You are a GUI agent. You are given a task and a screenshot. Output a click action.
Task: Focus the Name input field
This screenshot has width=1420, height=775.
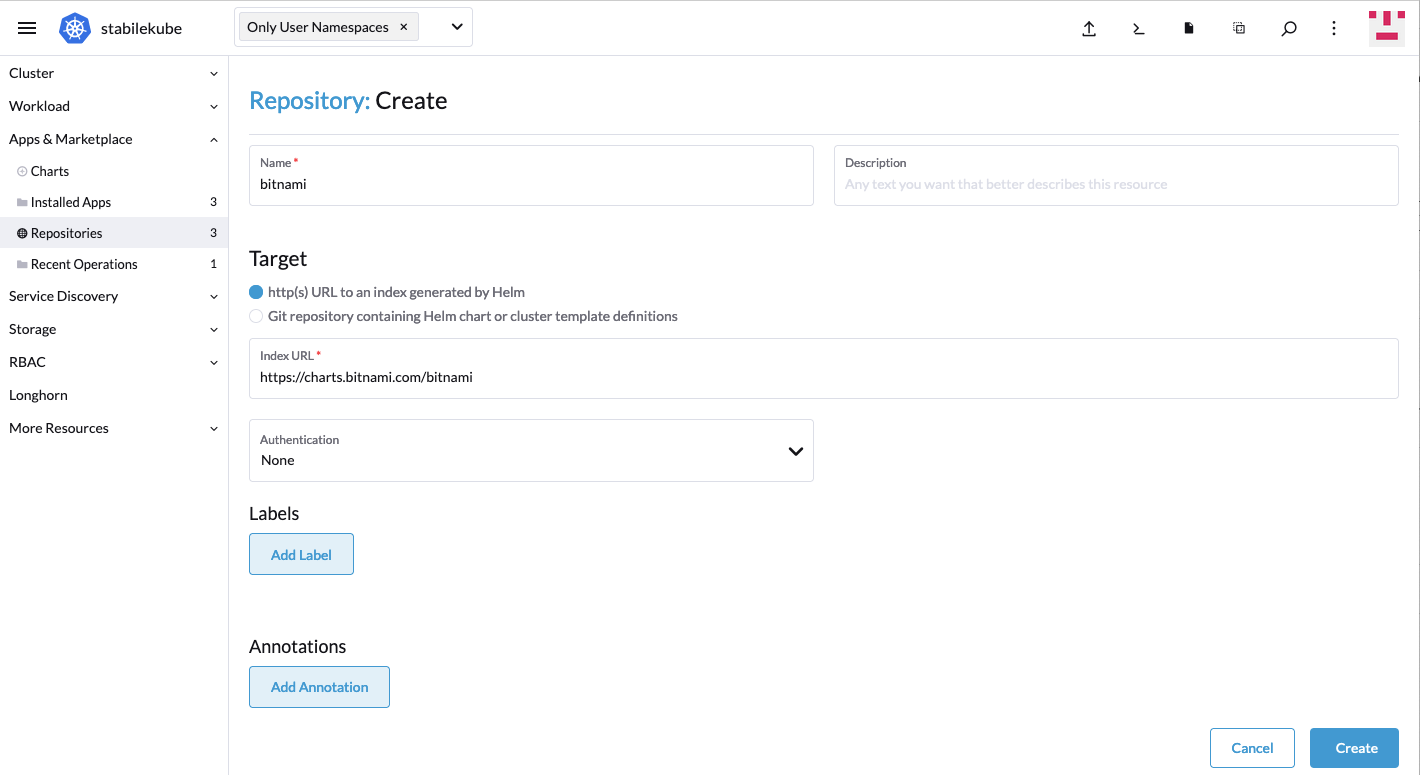click(x=531, y=176)
